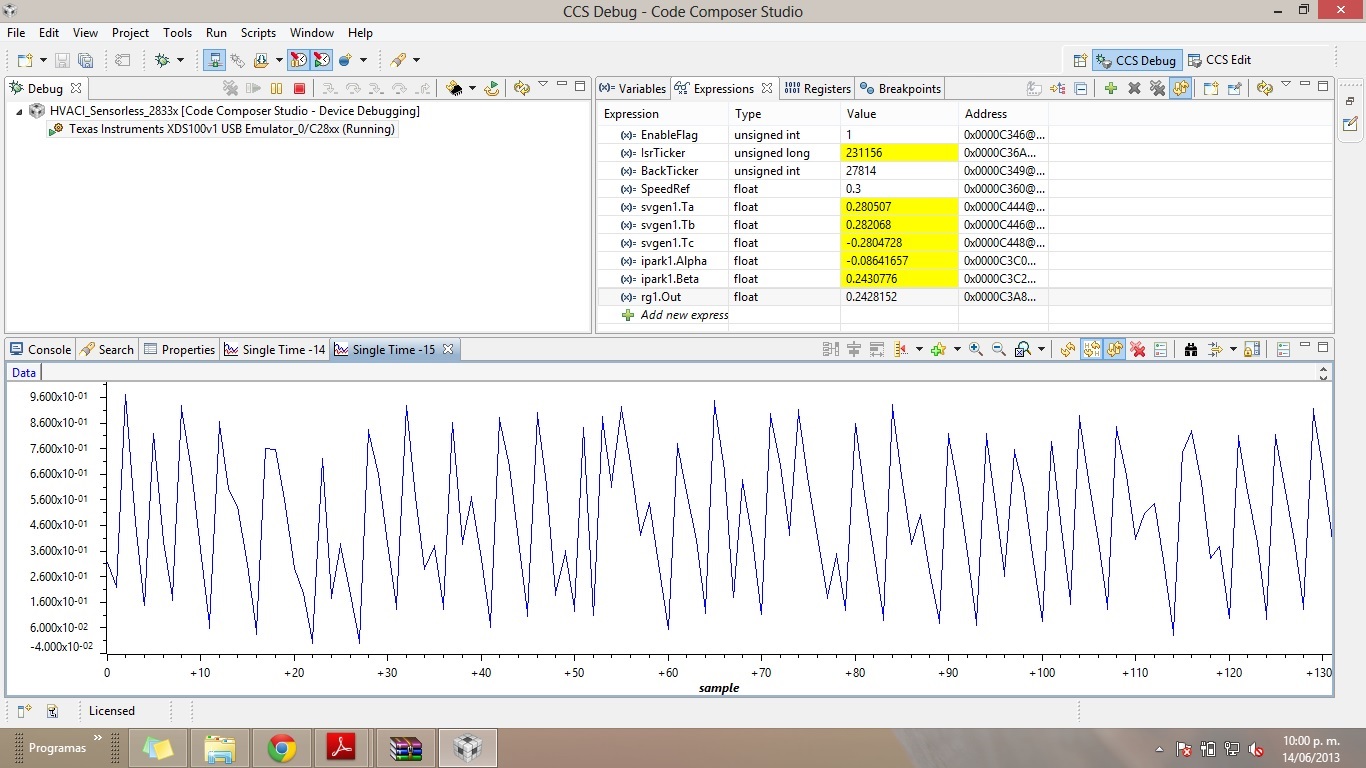This screenshot has height=768, width=1366.
Task: Open Google Chrome from the taskbar
Action: [282, 748]
